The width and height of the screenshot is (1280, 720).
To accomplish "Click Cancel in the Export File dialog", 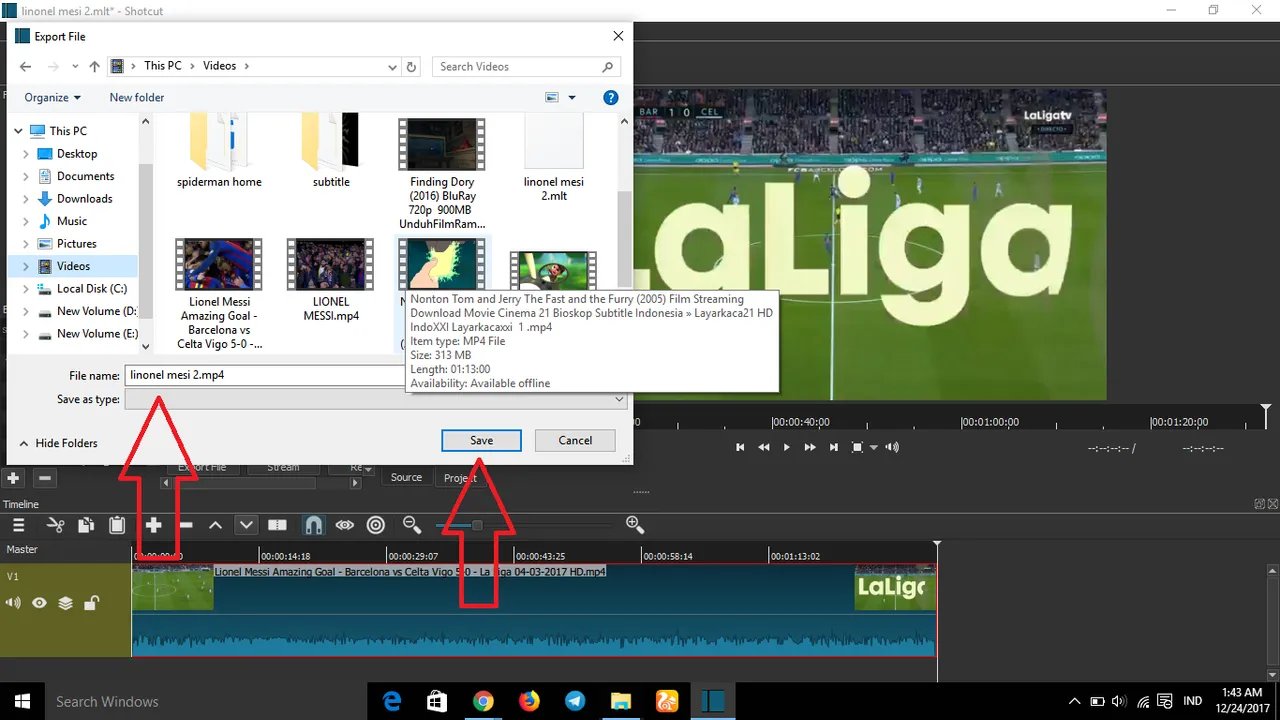I will 575,440.
